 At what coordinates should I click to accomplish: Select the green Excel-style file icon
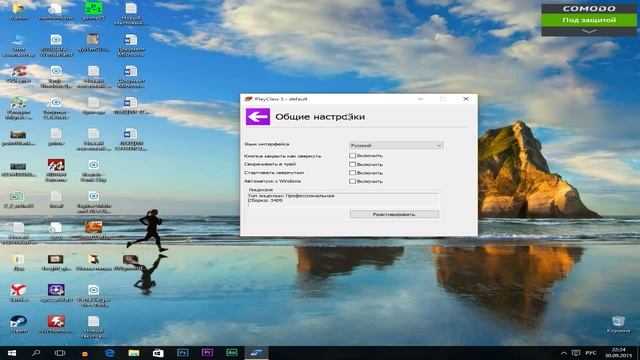17,200
